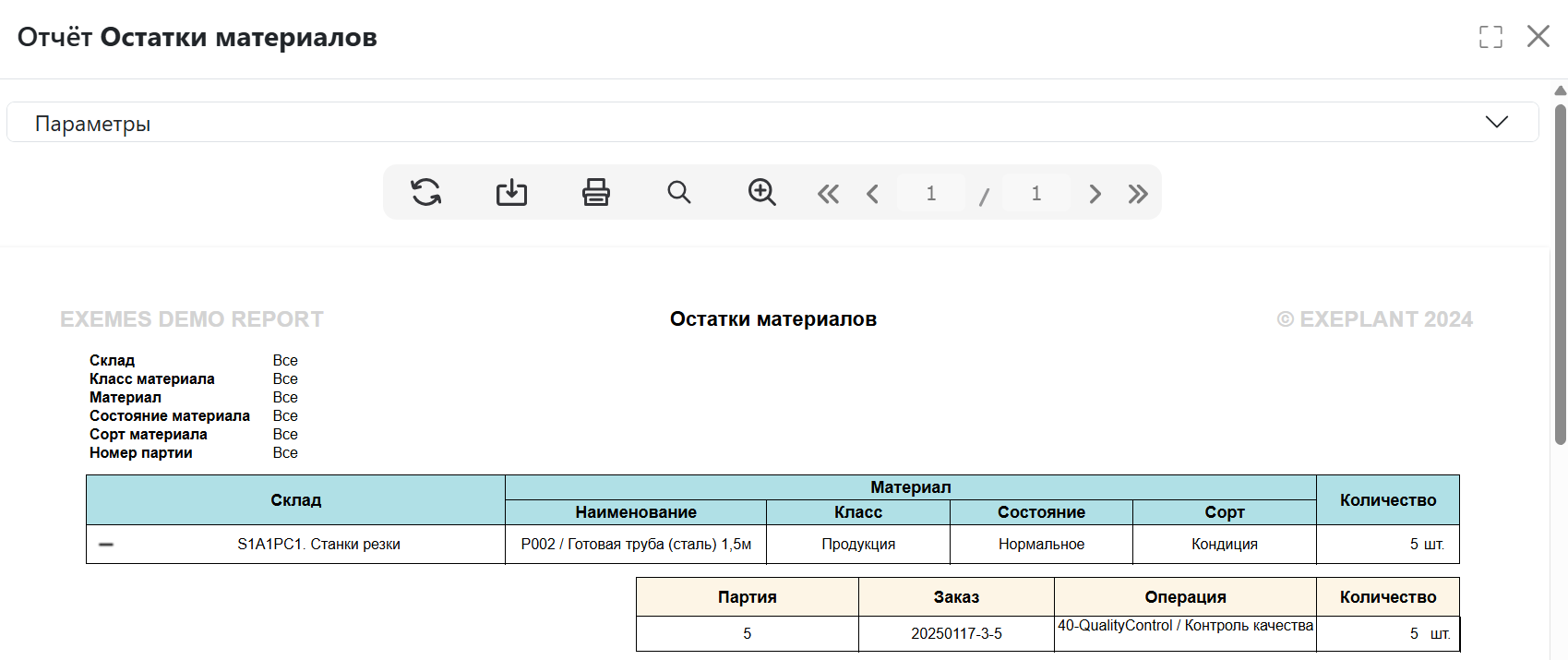Click the 40-QualityControl operation cell

(1185, 626)
